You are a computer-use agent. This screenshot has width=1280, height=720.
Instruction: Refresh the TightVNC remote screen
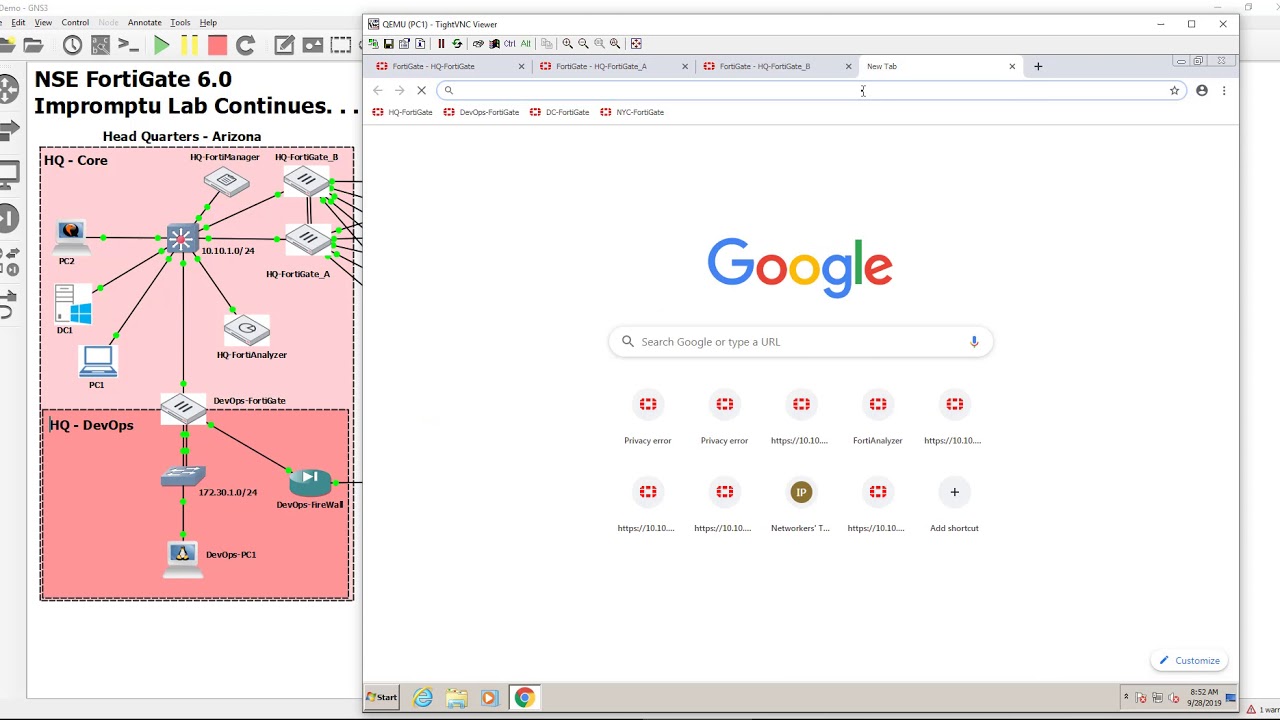457,43
